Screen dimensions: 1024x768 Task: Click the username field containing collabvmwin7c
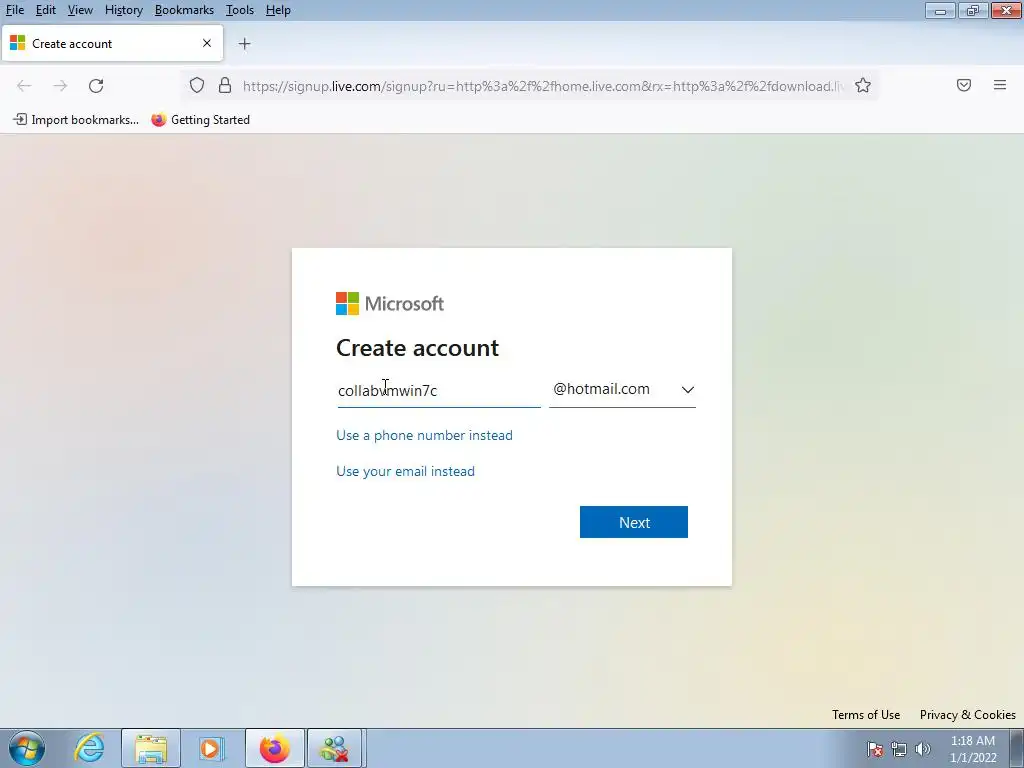(439, 391)
